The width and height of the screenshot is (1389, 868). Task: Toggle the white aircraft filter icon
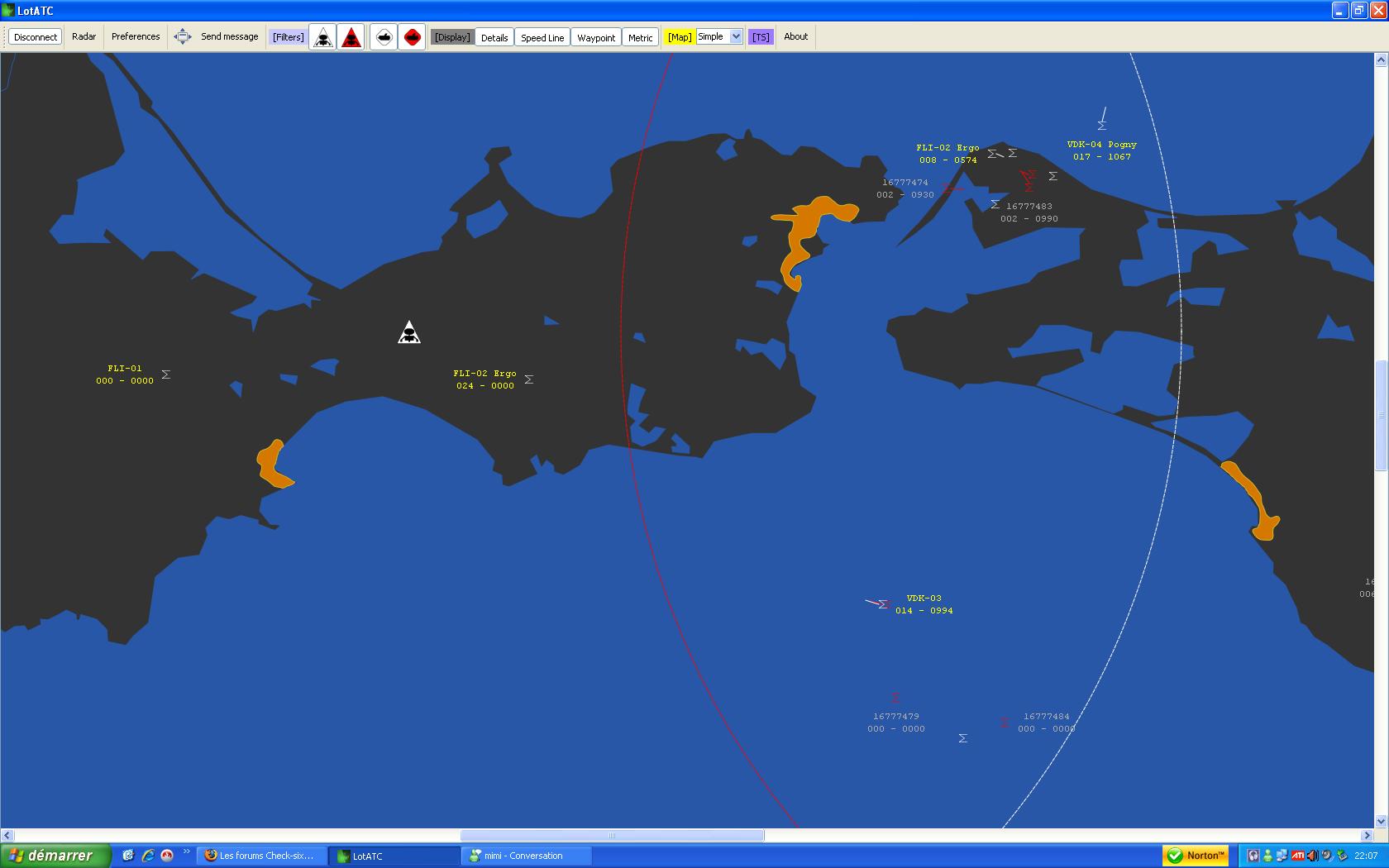coord(323,37)
